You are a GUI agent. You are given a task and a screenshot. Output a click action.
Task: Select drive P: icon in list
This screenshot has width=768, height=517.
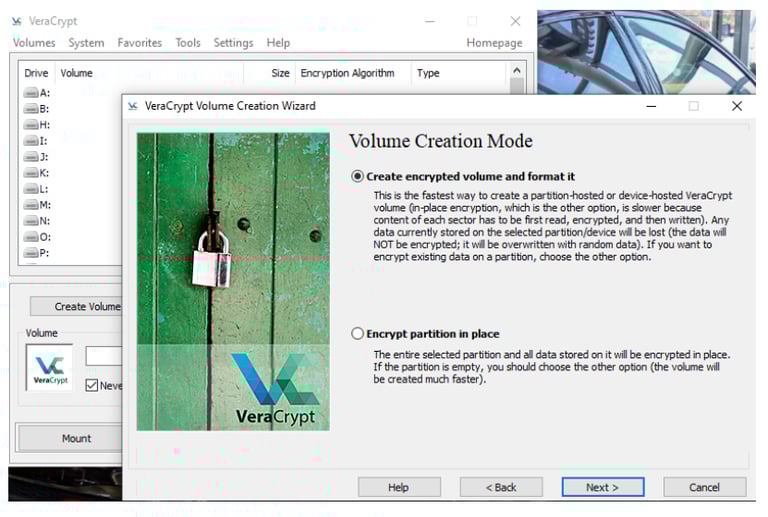click(31, 253)
